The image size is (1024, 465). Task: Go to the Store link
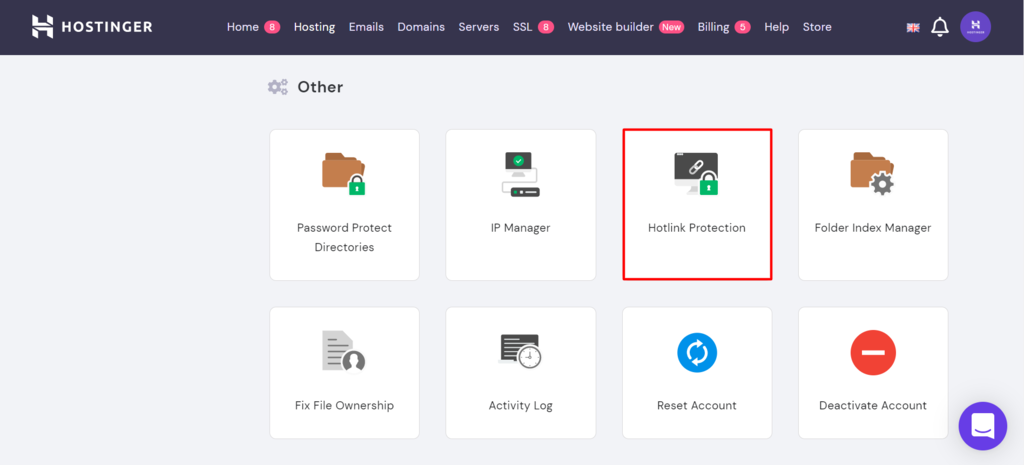coord(817,27)
